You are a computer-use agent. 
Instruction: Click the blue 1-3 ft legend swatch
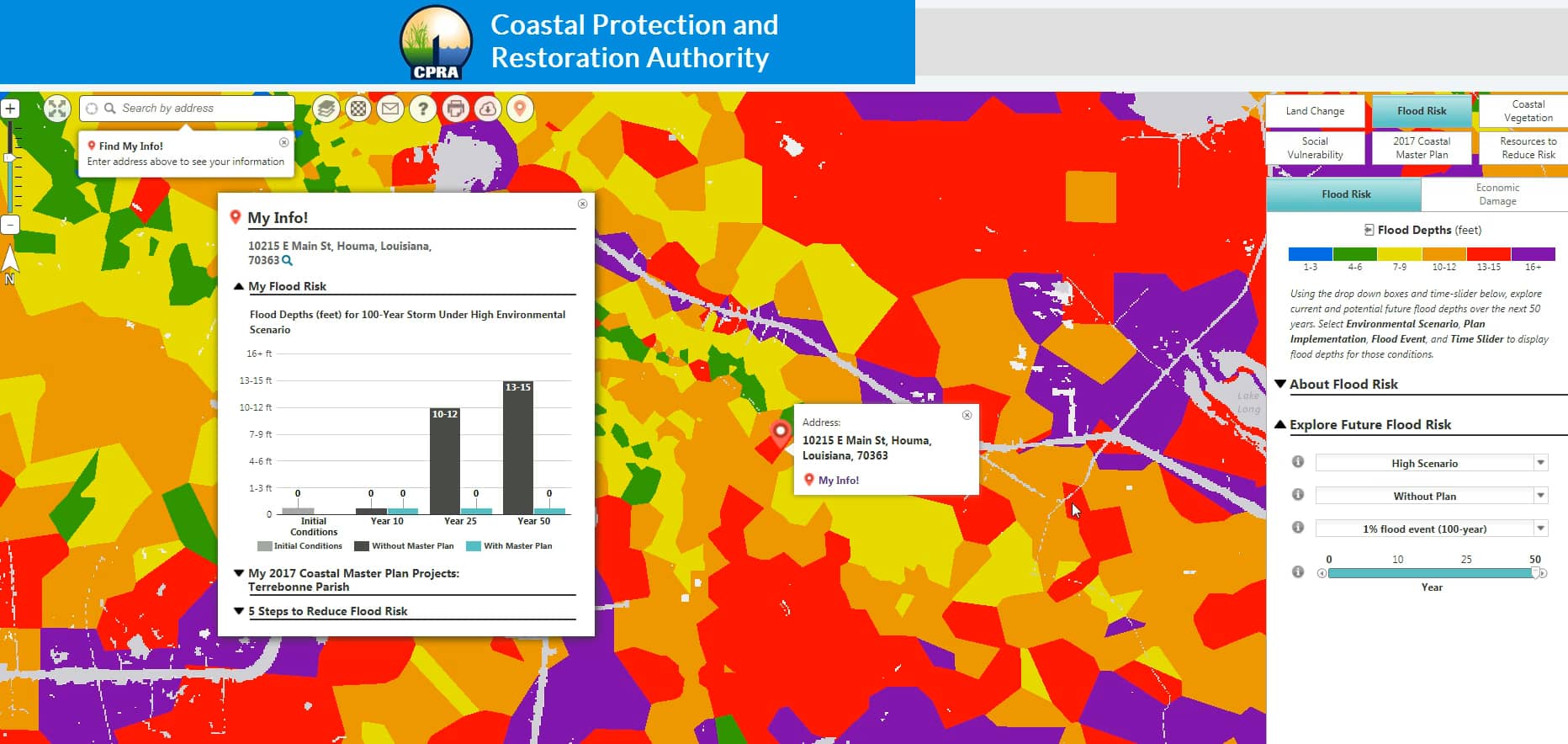click(x=1311, y=253)
